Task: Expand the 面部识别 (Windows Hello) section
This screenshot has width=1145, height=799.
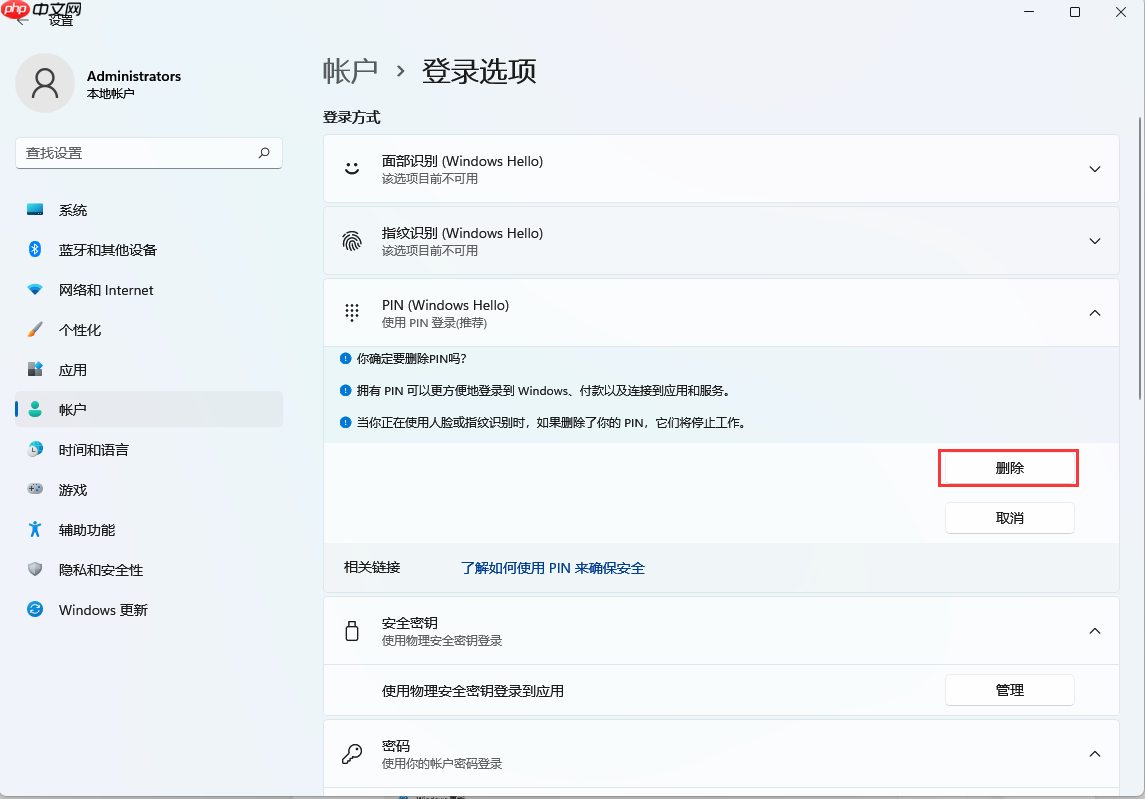Action: coord(1094,168)
